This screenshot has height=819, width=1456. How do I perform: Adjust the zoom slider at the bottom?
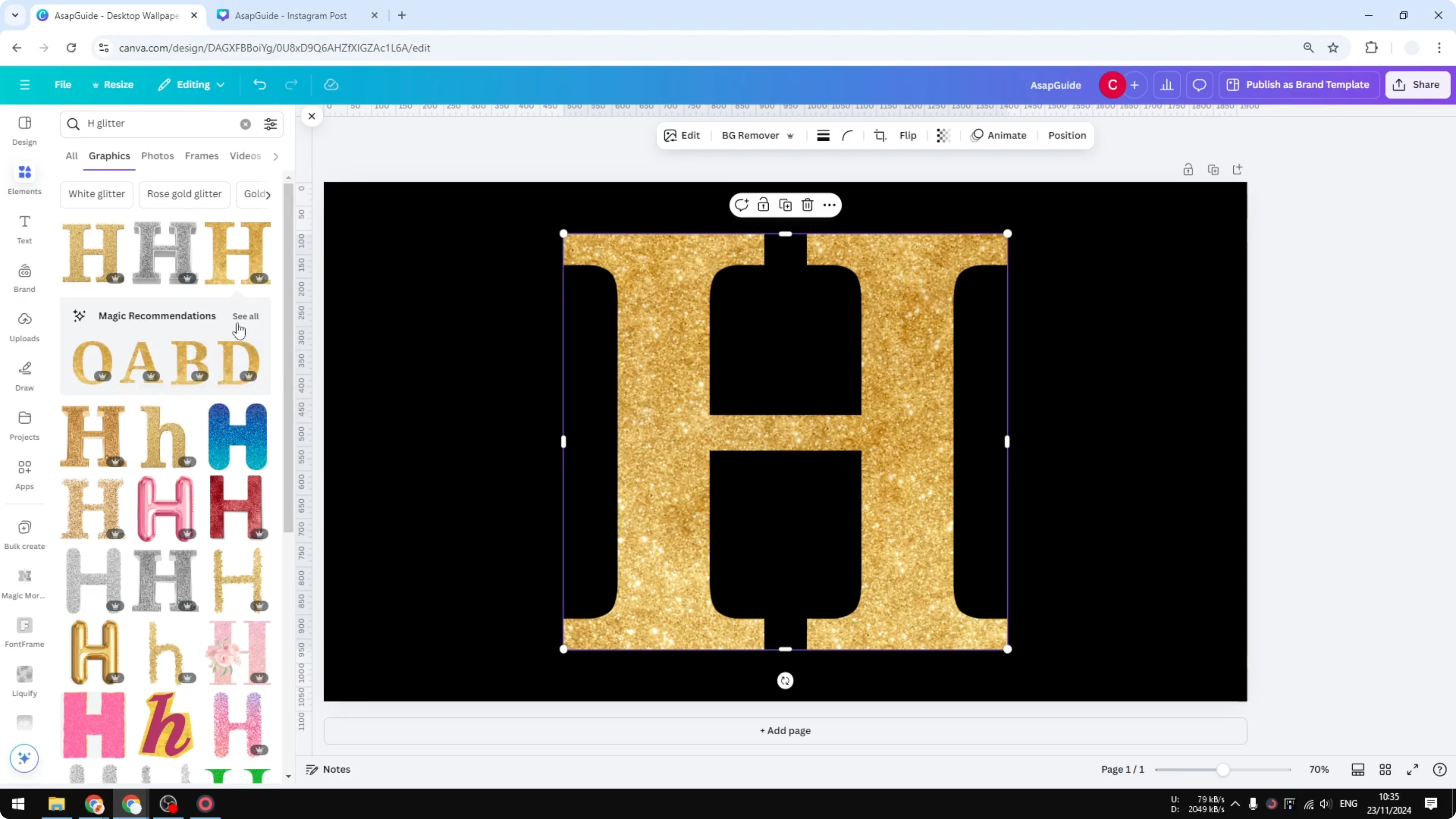coord(1222,769)
